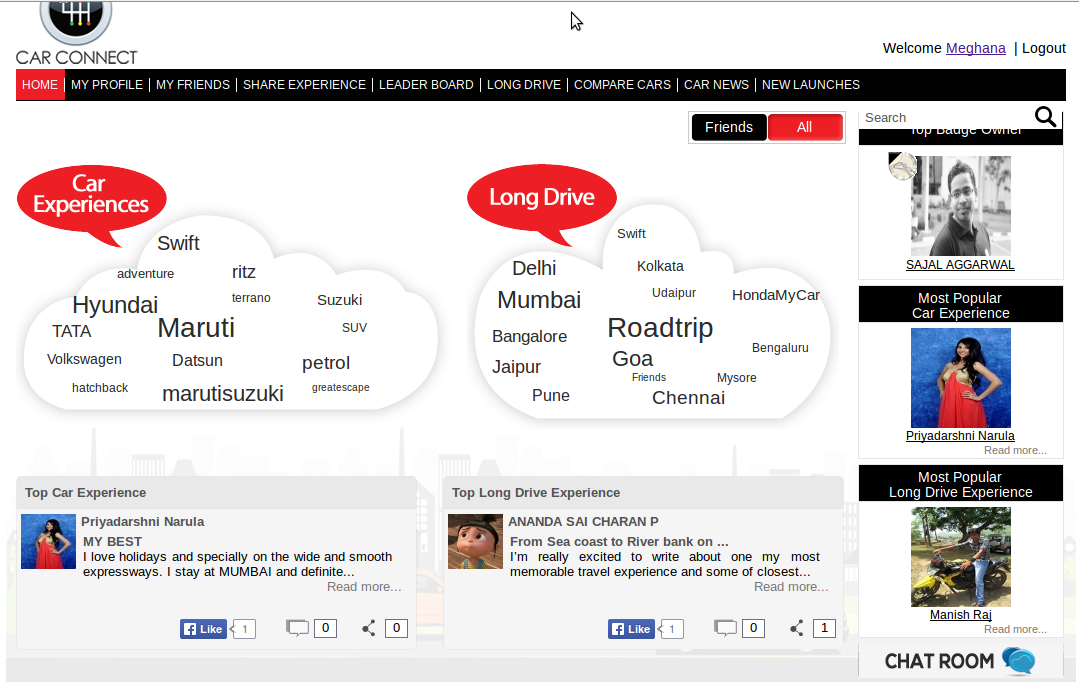Click Priyadarshni's avatar in Top Car Experience
The width and height of the screenshot is (1079, 682).
(48, 542)
